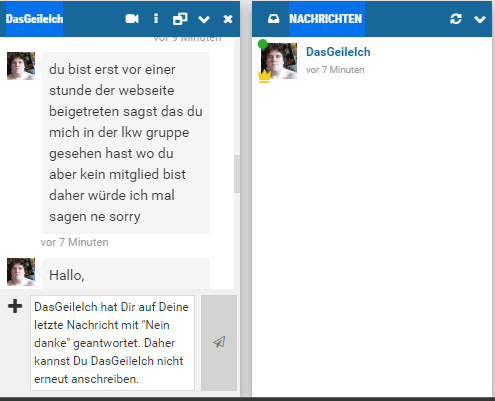Collapse the DasGeilelch chat panel
This screenshot has width=495, height=401.
click(204, 20)
